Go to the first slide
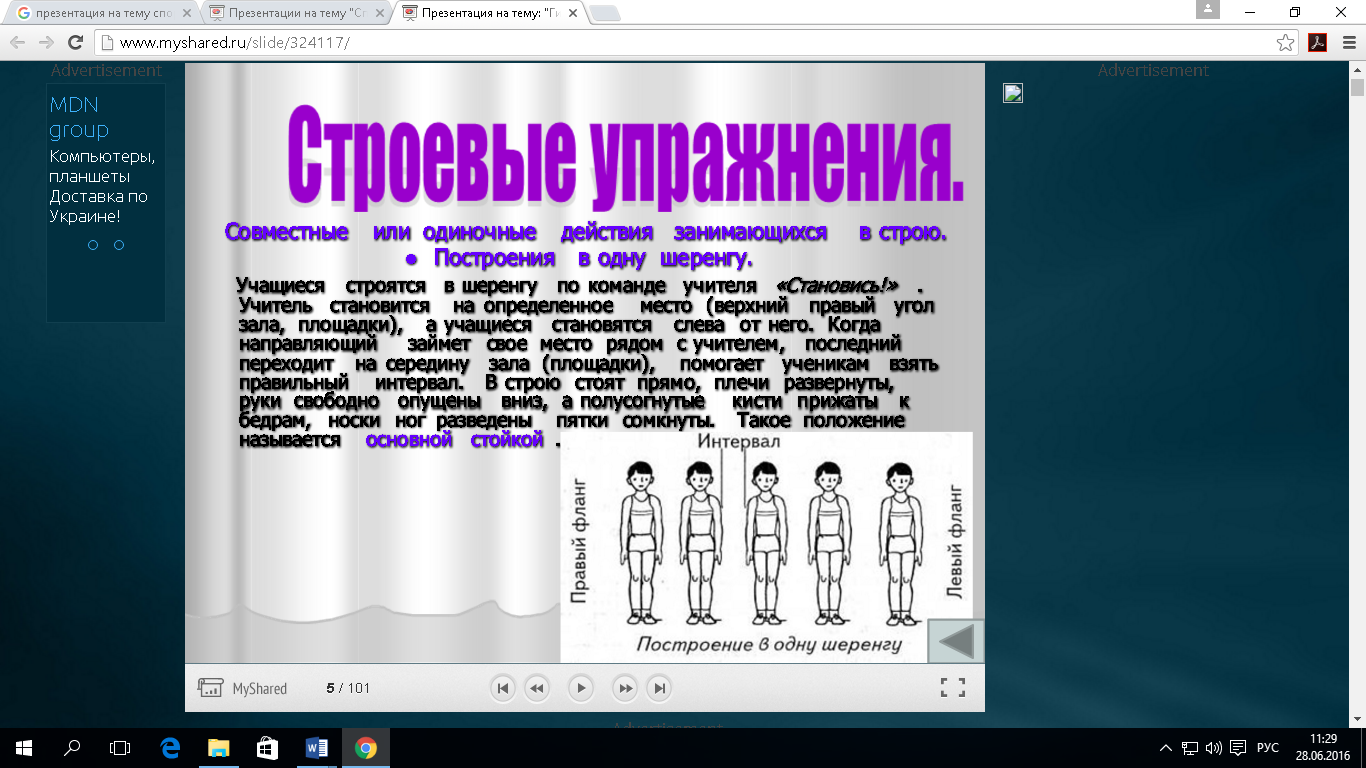 coord(503,688)
